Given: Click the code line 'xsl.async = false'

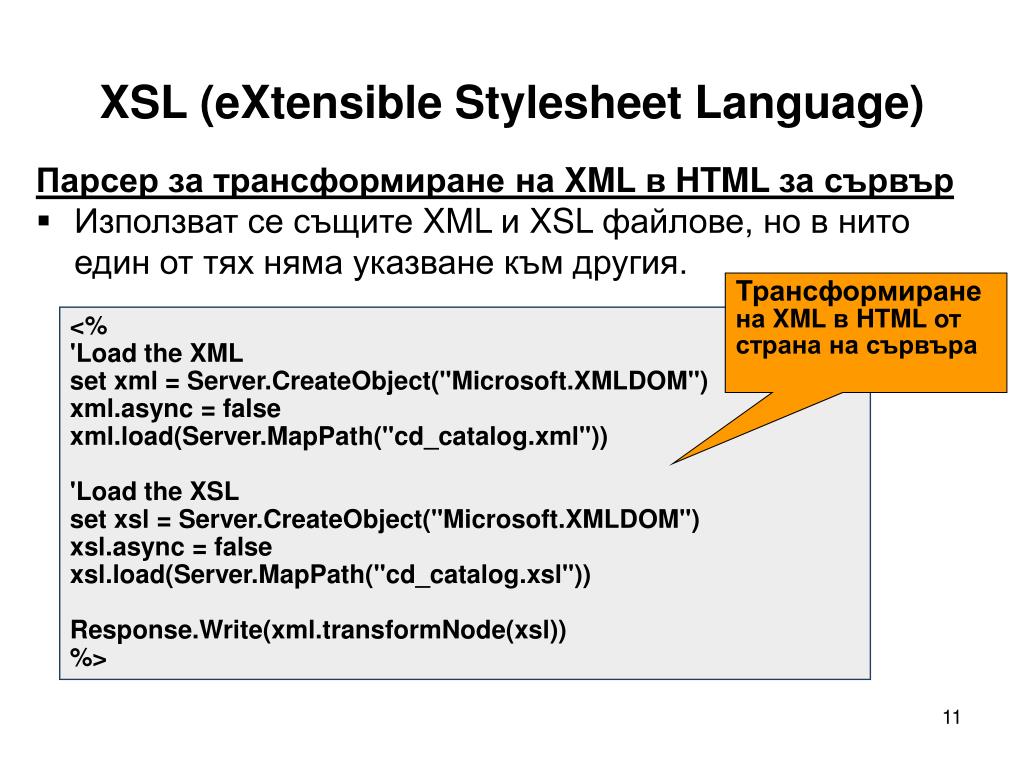Looking at the screenshot, I should (x=170, y=547).
